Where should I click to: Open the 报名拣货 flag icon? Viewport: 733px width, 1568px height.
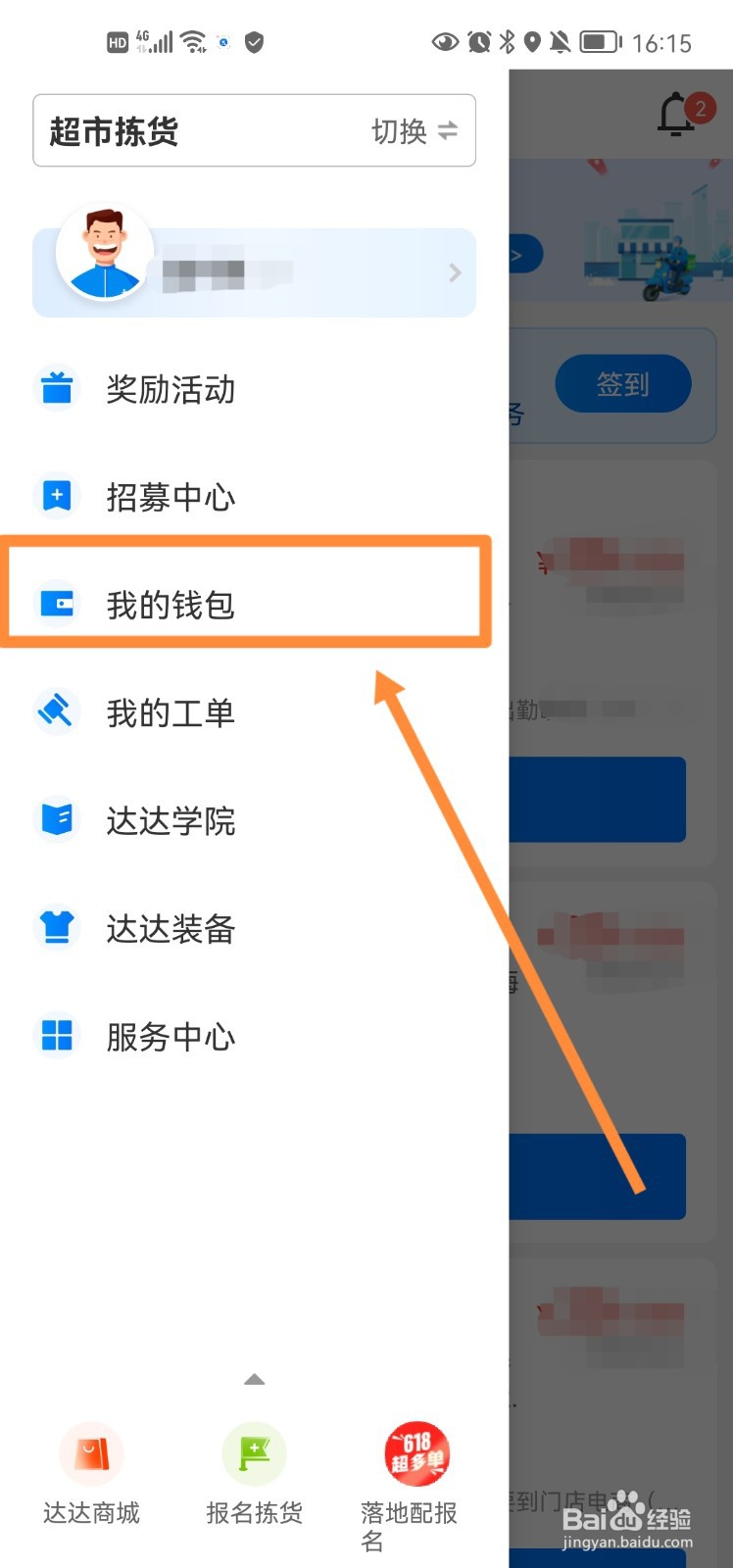tap(254, 1454)
